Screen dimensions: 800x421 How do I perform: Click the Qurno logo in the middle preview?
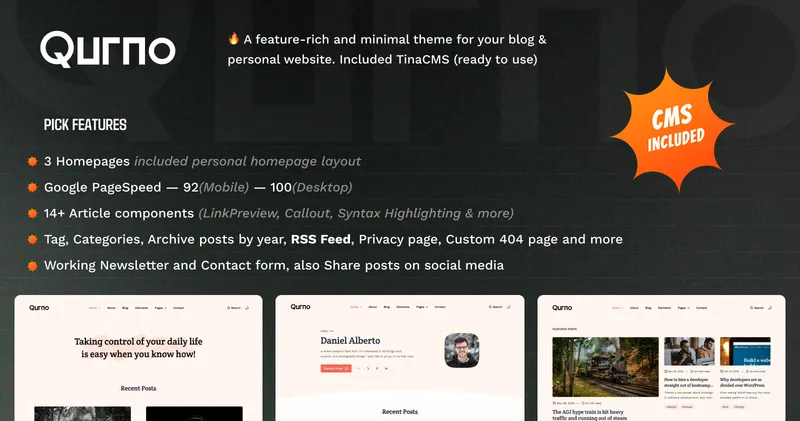point(300,308)
